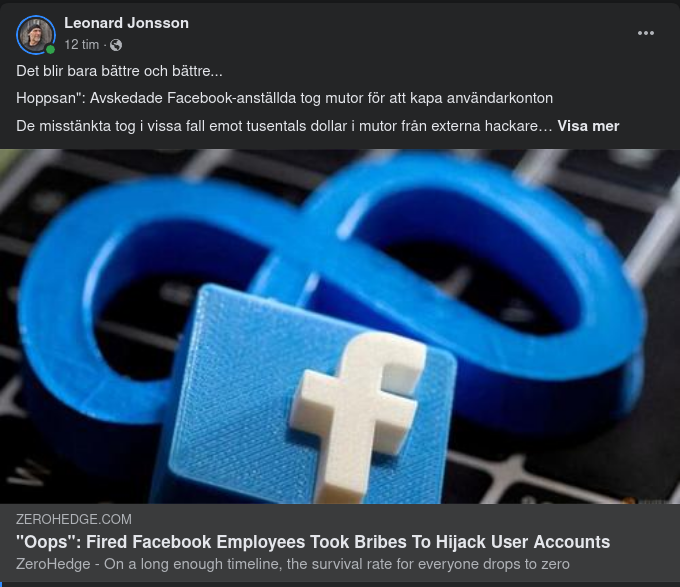The width and height of the screenshot is (680, 587).
Task: Open the Fired Facebook Employees headline
Action: tap(313, 542)
